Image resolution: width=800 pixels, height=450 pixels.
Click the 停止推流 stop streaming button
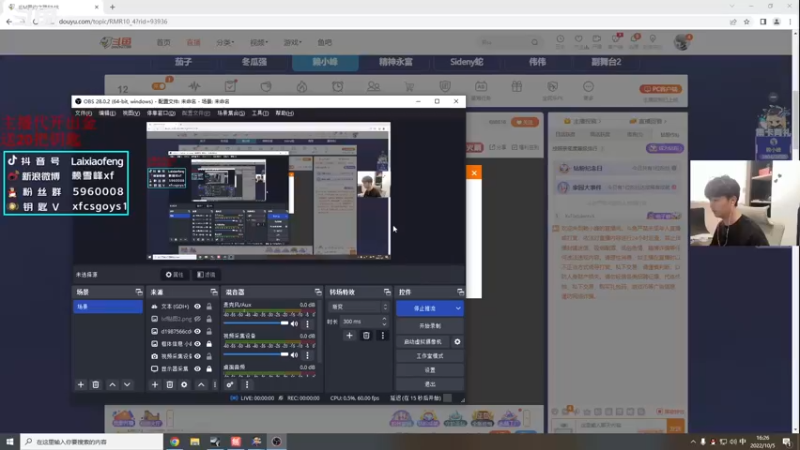[424, 308]
